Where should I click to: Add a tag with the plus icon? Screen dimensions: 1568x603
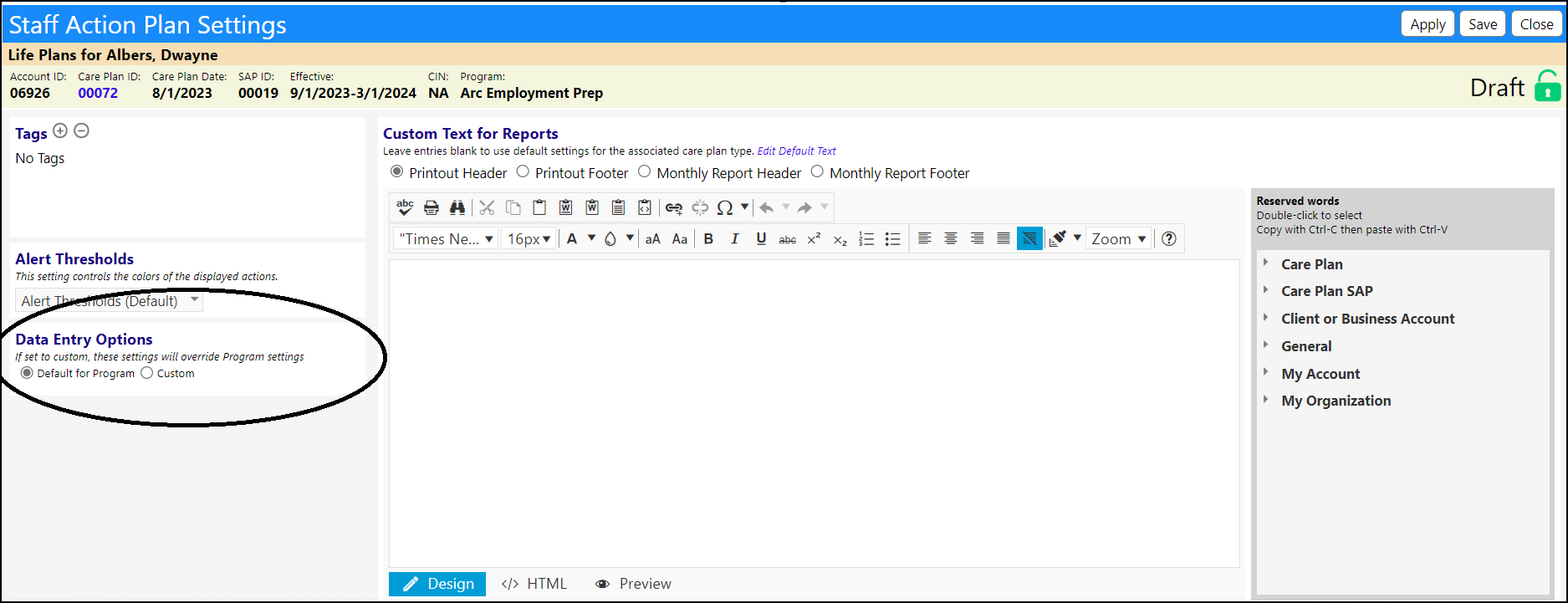60,130
